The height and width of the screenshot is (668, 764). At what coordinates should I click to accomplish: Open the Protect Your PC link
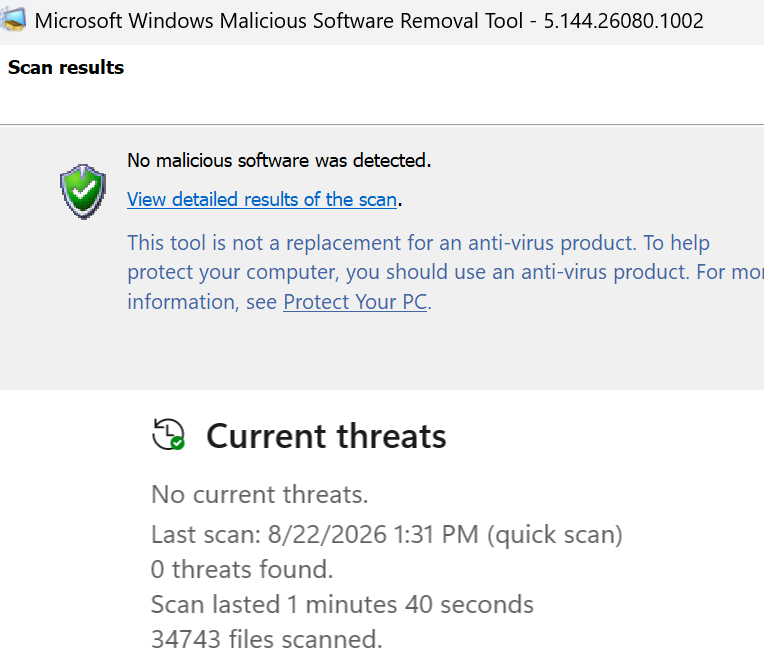[x=355, y=302]
